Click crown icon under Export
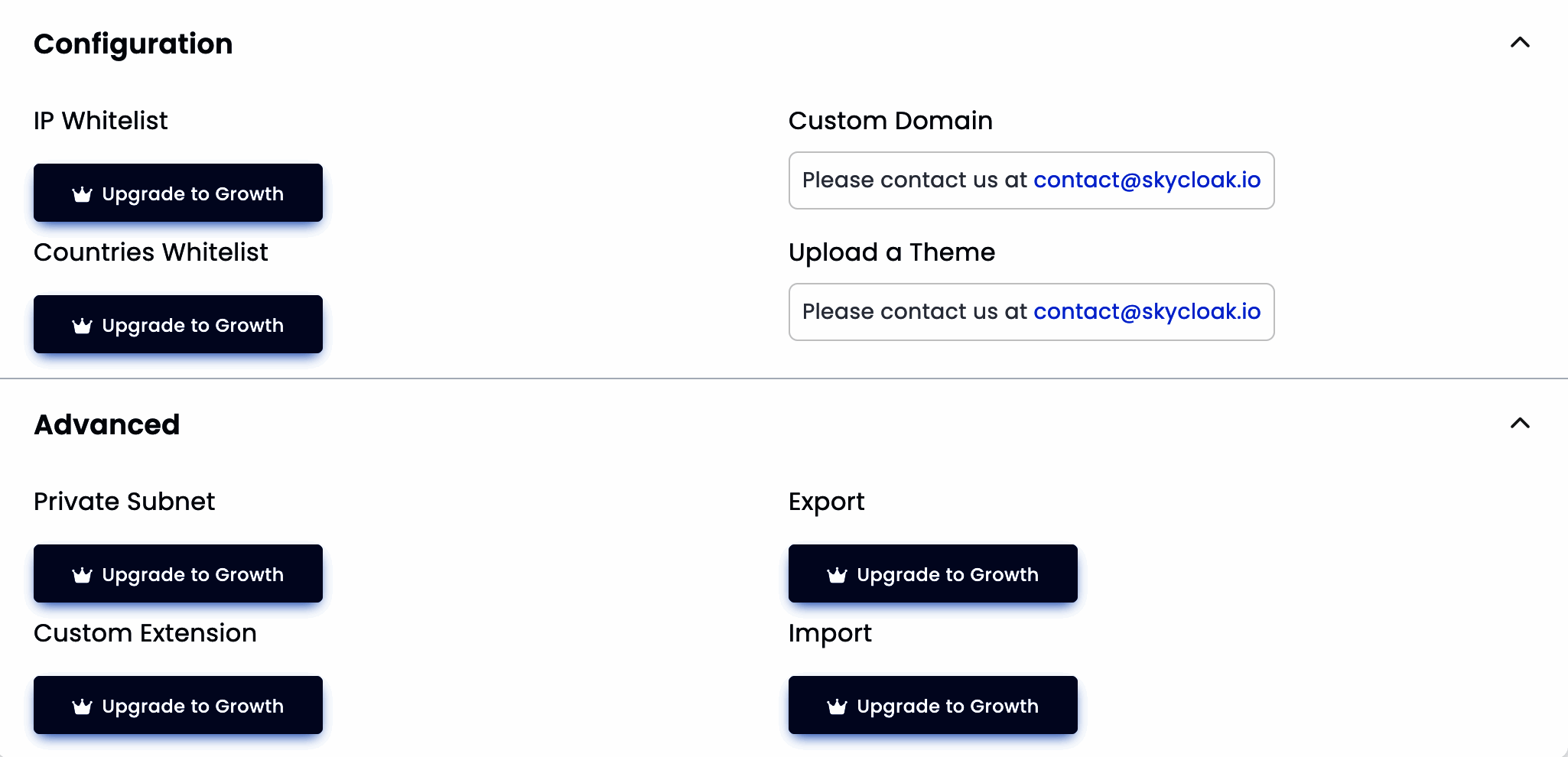 point(837,575)
